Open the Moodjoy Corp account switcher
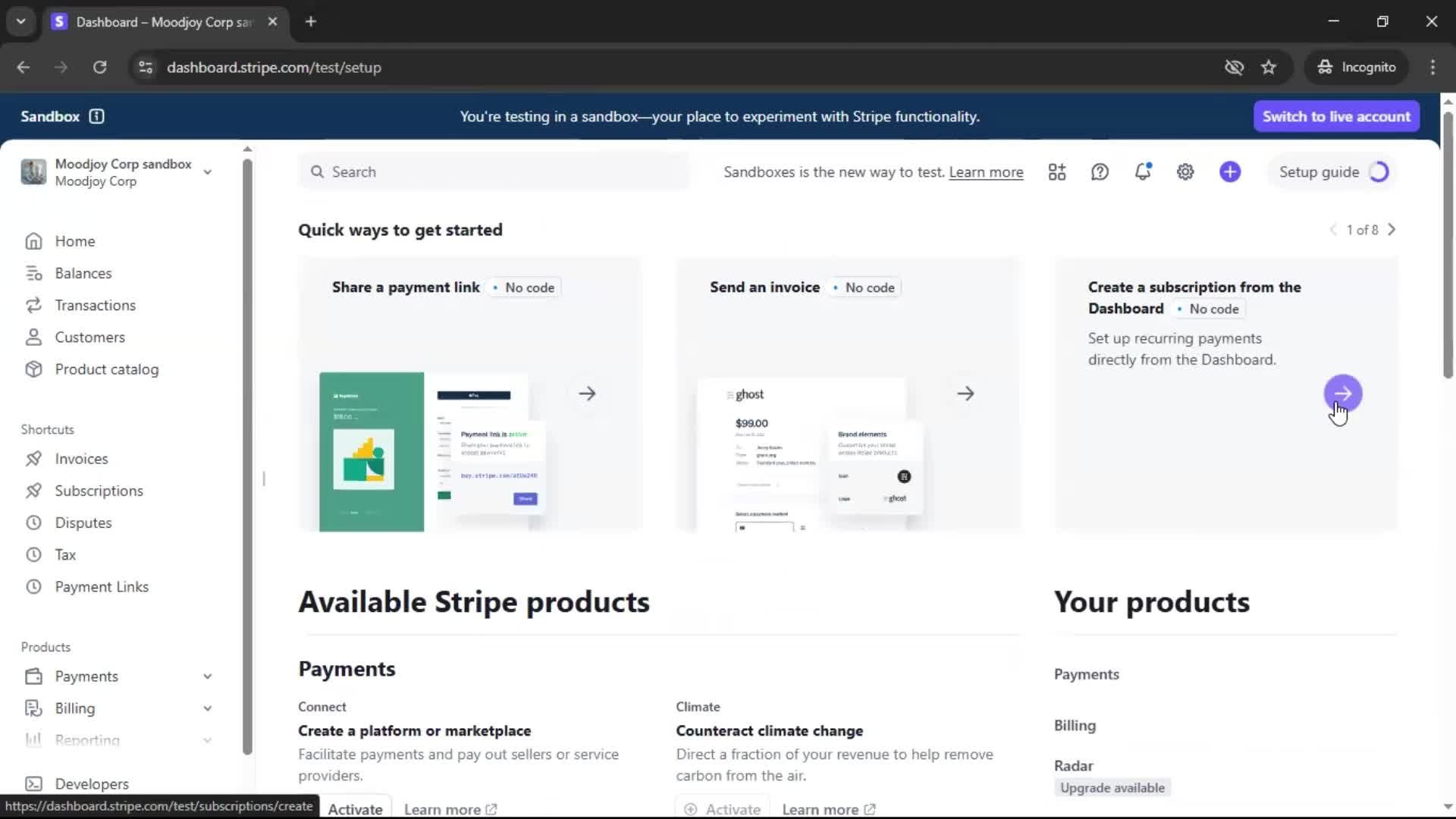Screen dimensions: 1456x819 (118, 172)
